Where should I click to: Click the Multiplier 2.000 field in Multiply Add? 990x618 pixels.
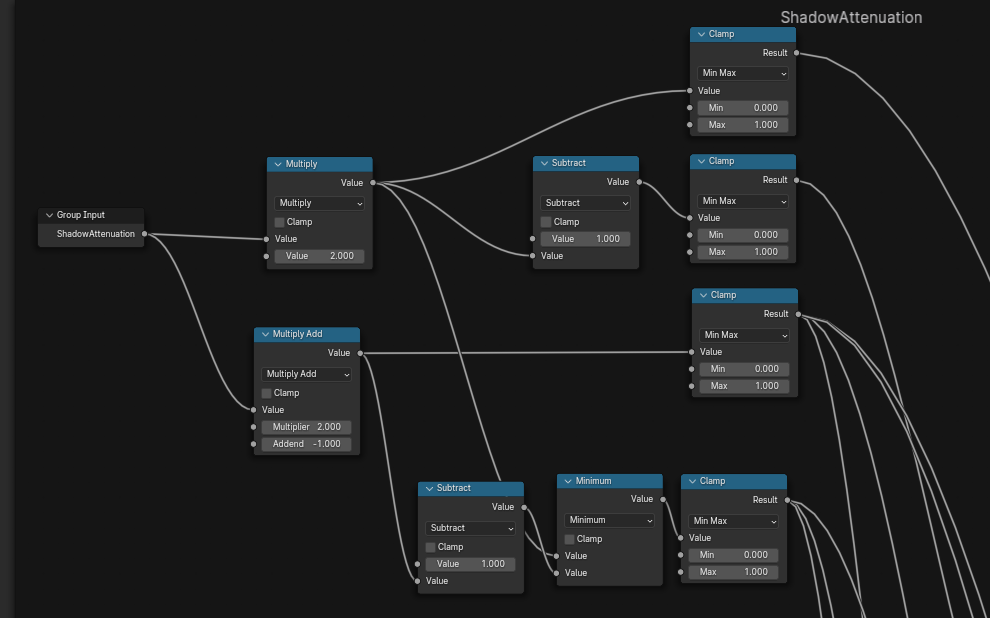tap(306, 427)
